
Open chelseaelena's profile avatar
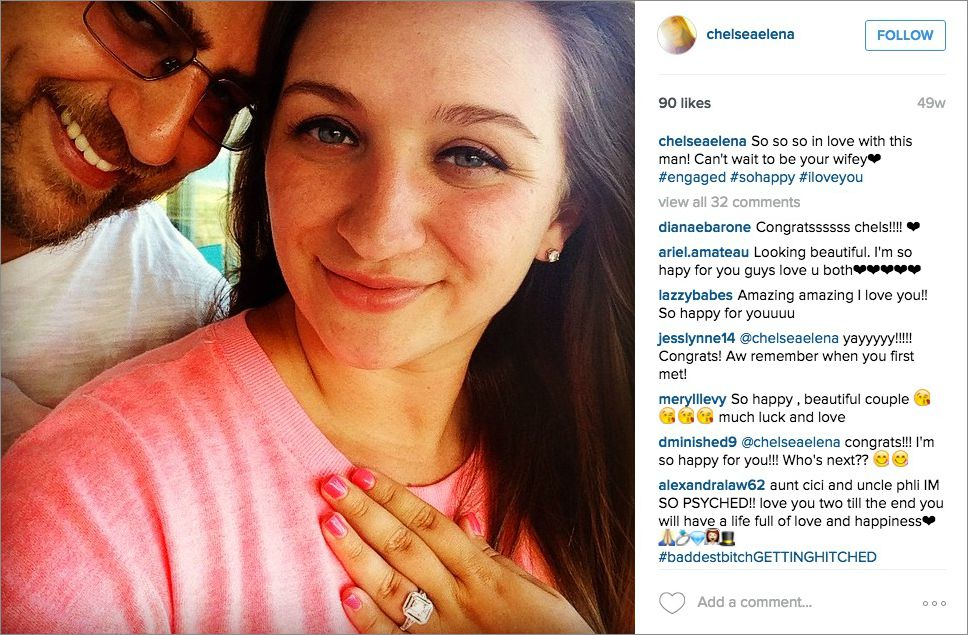click(677, 35)
